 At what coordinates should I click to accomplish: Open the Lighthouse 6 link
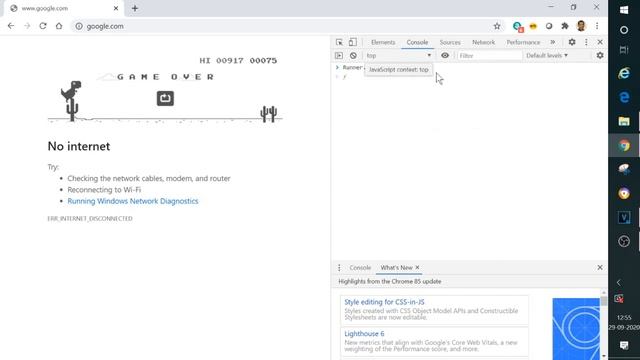coord(364,334)
